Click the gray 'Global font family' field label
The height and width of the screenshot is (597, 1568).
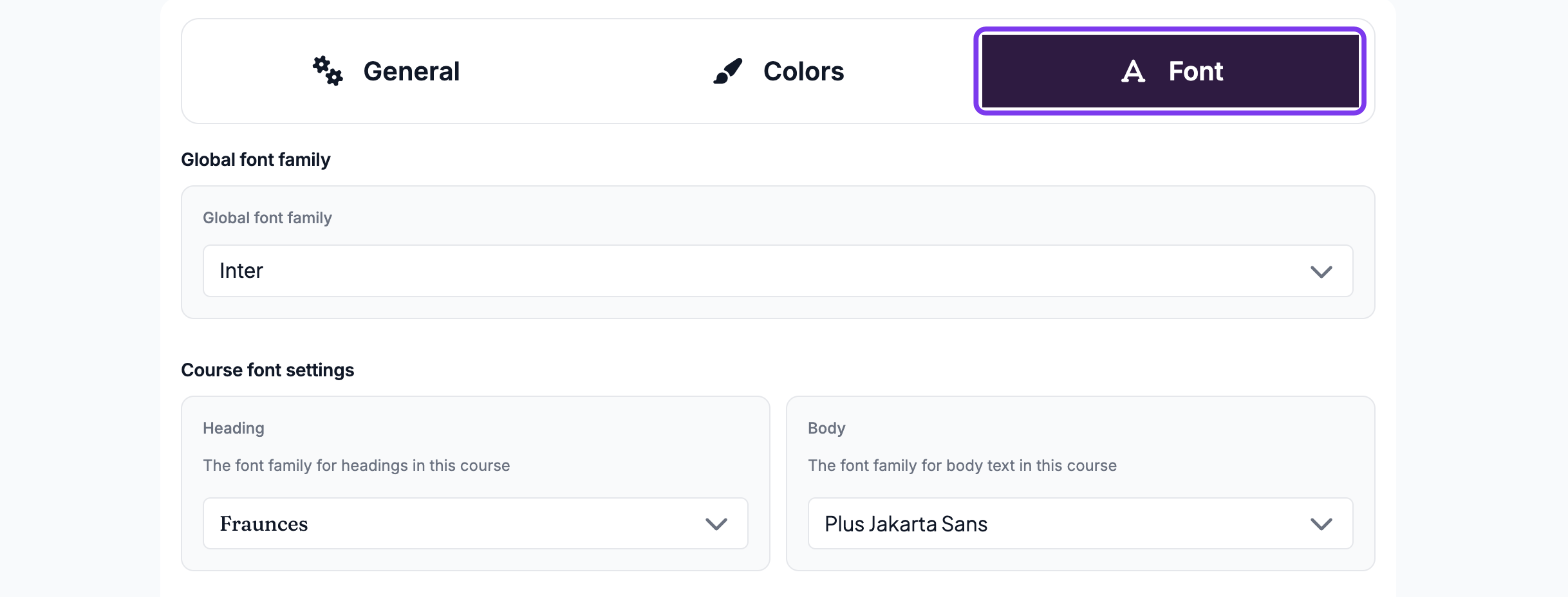point(267,218)
